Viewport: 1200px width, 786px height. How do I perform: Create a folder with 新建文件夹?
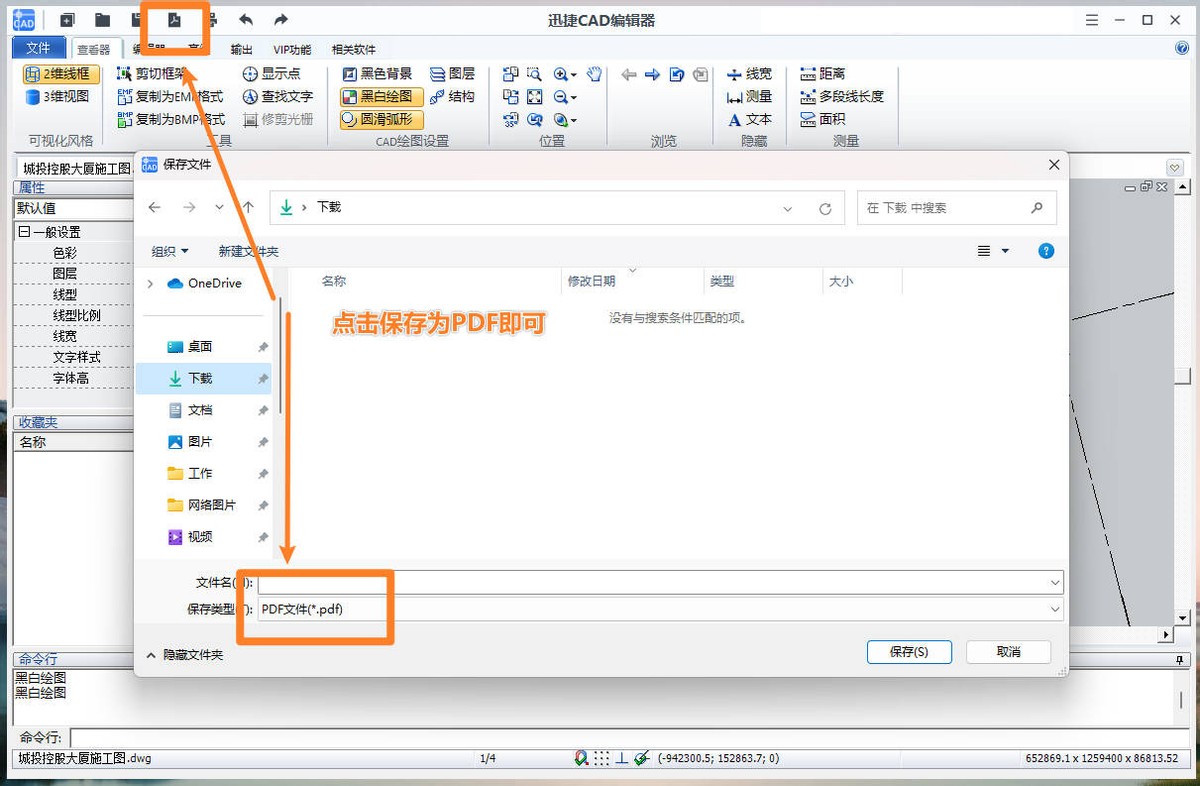246,251
